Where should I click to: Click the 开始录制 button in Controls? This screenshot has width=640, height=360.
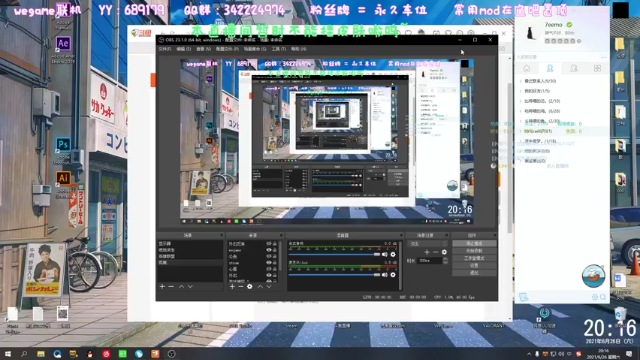[x=474, y=251]
